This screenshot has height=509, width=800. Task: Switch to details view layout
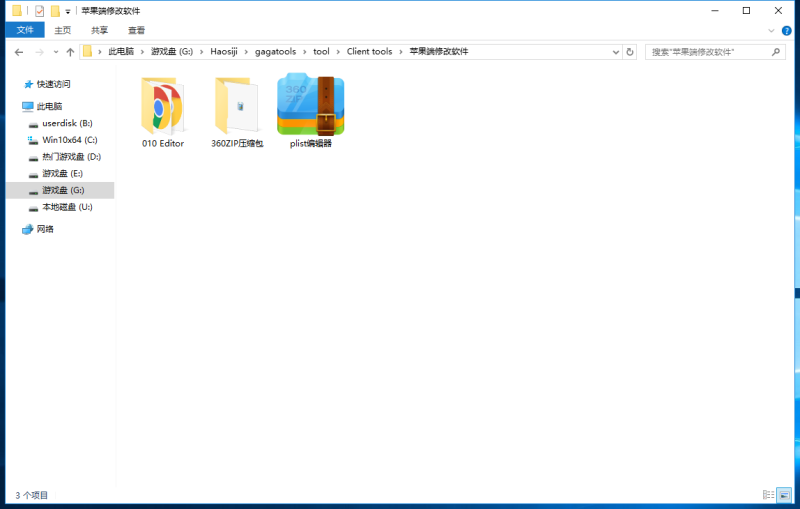(768, 495)
